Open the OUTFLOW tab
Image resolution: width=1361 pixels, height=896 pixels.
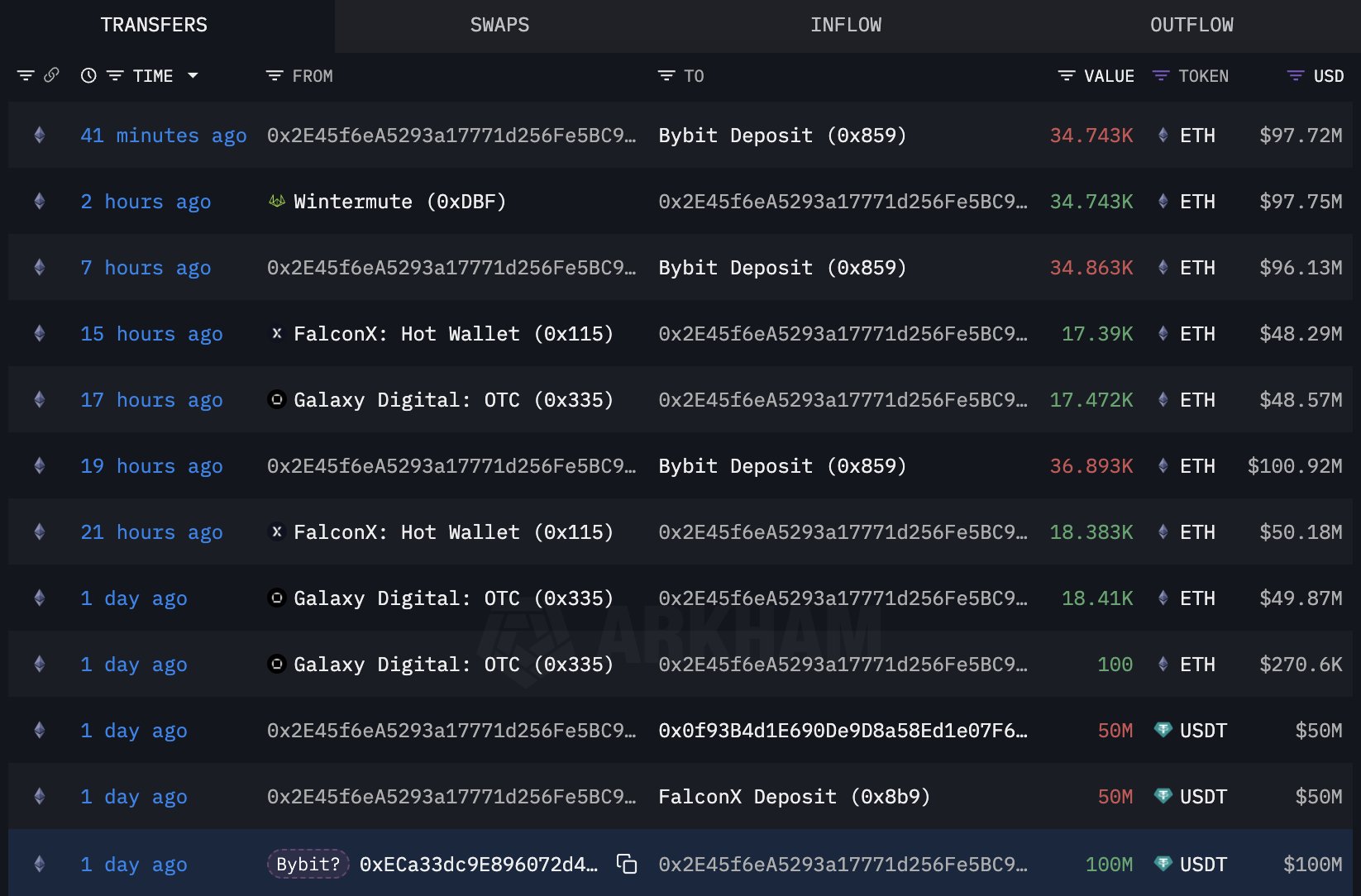coord(1191,25)
